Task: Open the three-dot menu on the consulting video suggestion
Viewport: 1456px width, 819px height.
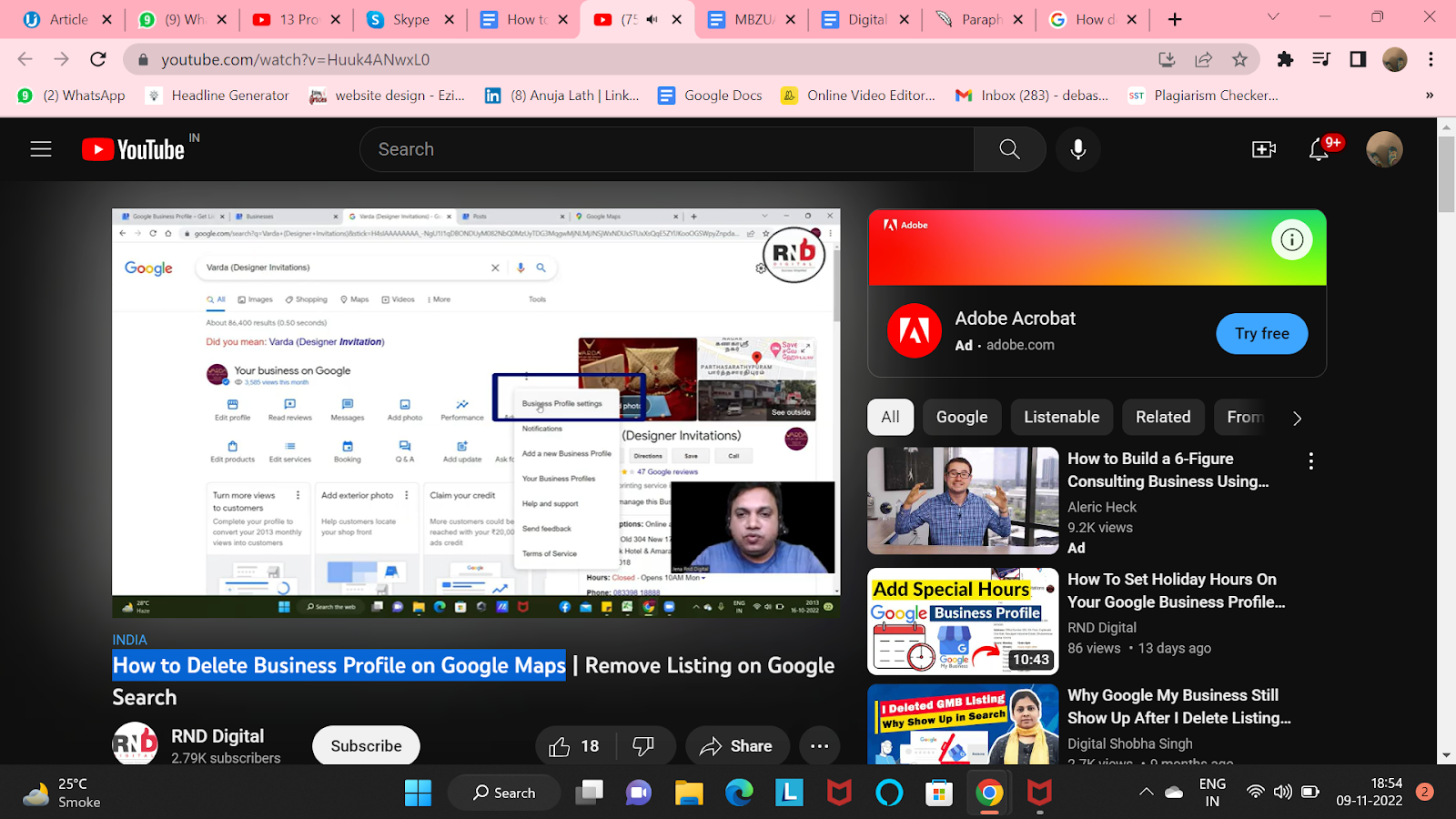Action: pyautogui.click(x=1310, y=460)
